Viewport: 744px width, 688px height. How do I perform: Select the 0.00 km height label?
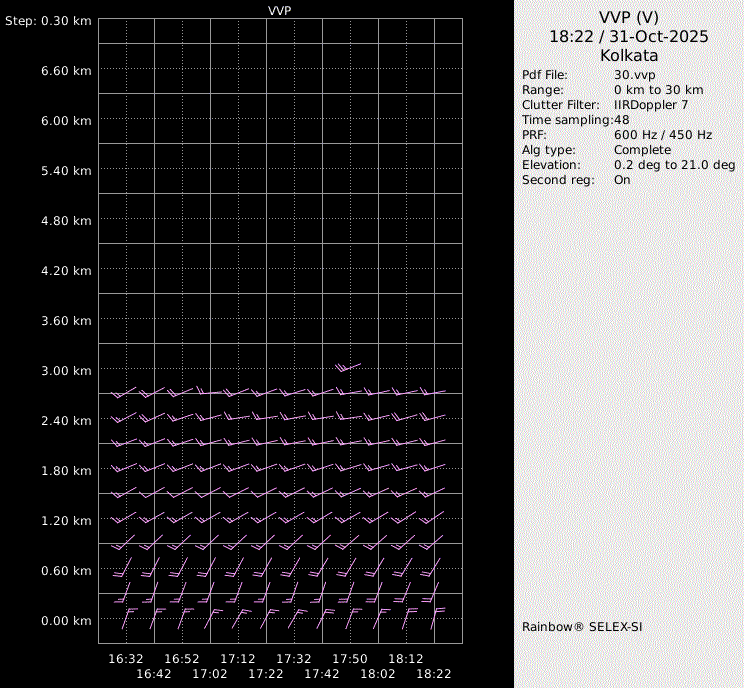(x=66, y=620)
